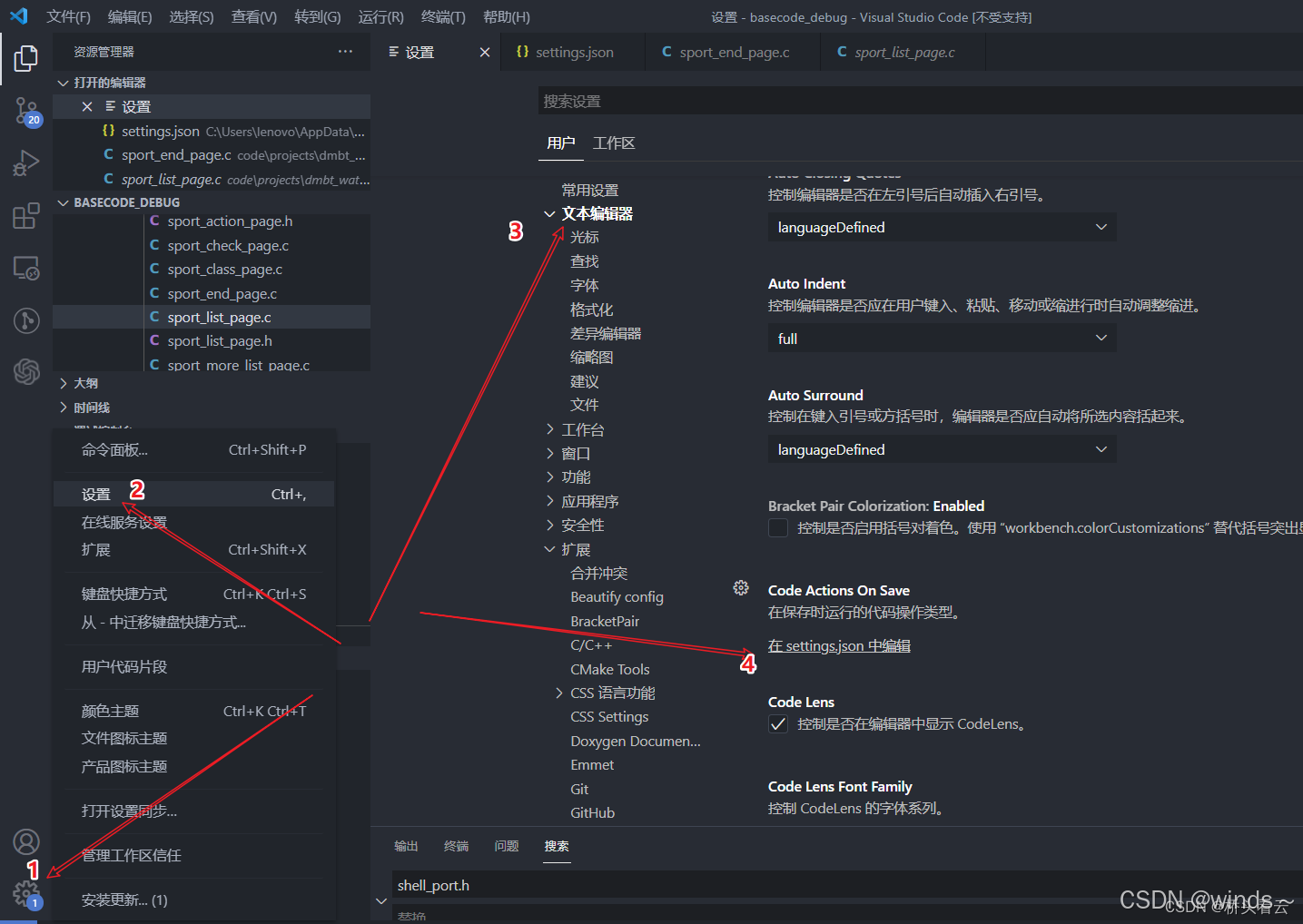Screen dimensions: 1303x924
Task: Choose 命令面板... from the manage menu
Action: (194, 450)
